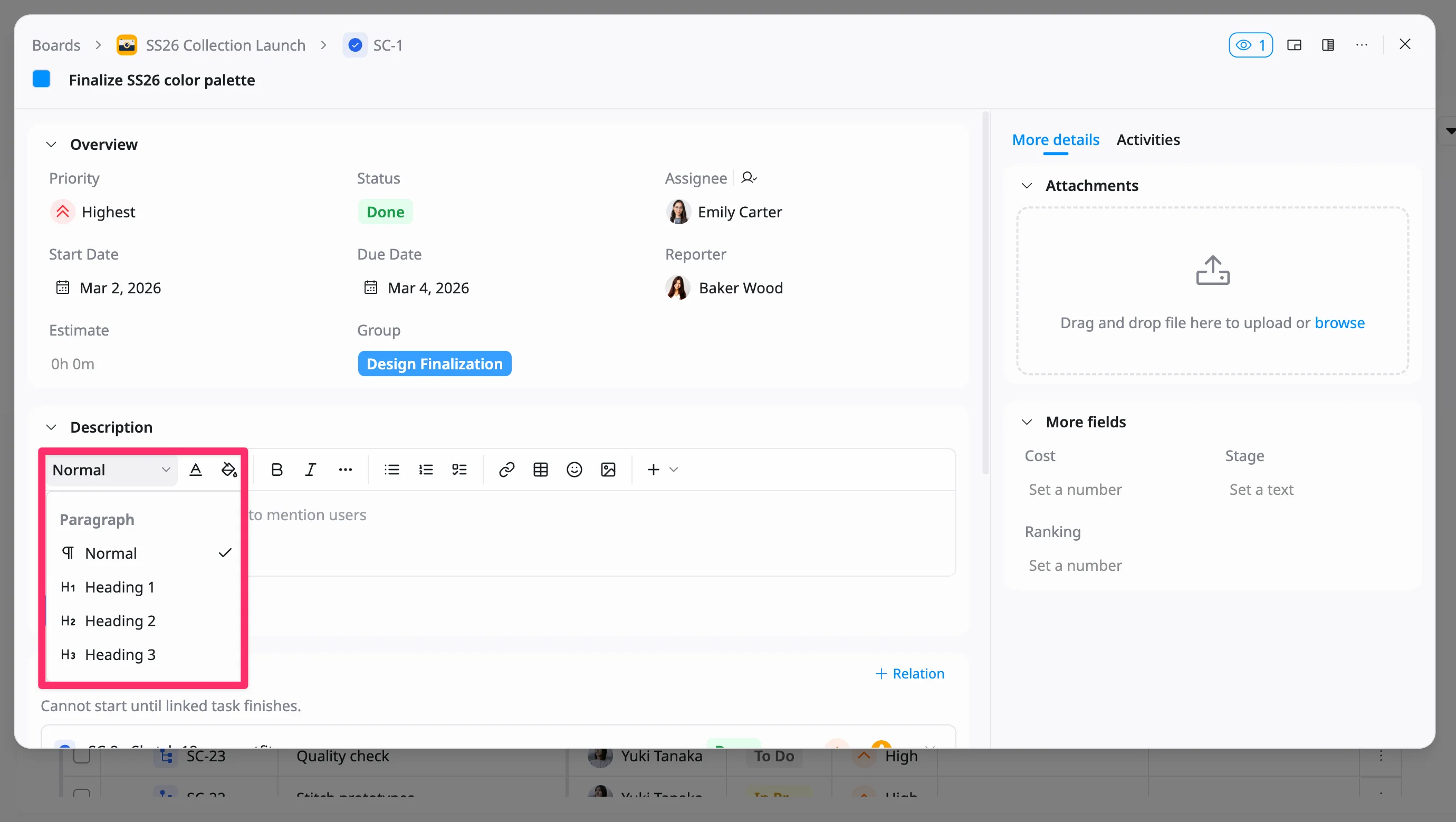Go to Boards breadcrumb
The height and width of the screenshot is (822, 1456).
pos(56,45)
